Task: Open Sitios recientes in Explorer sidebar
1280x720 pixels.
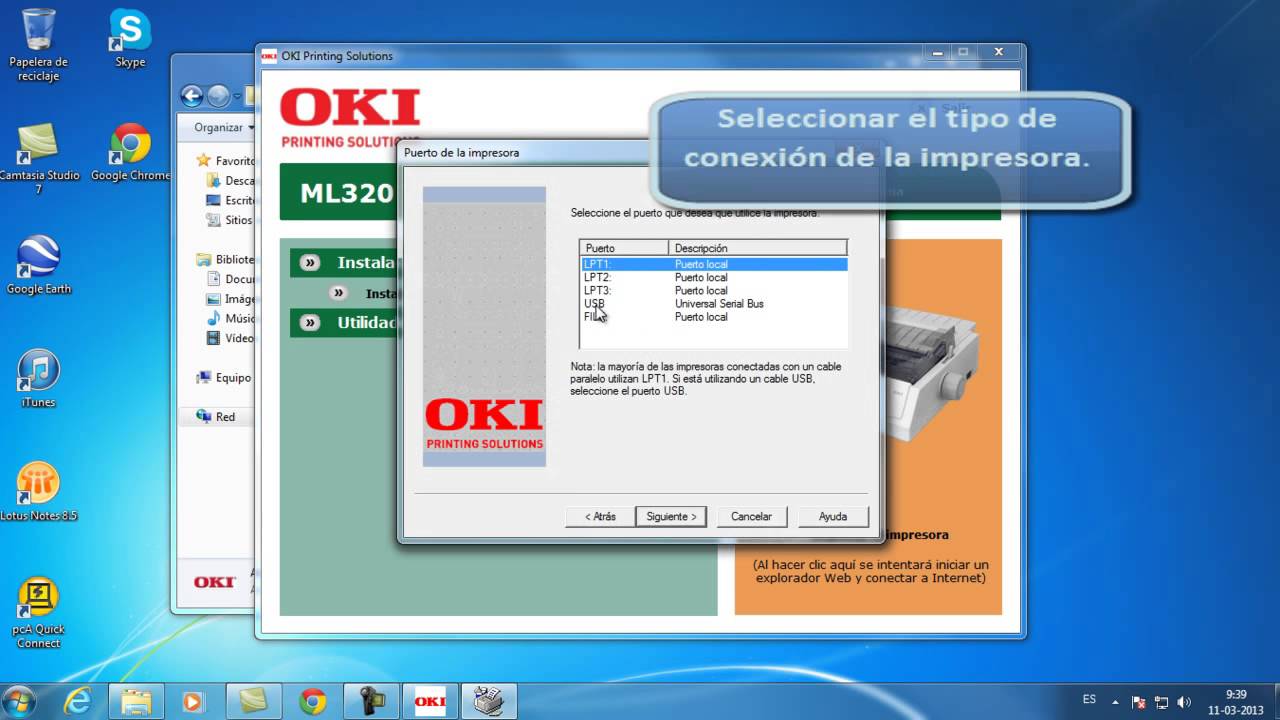Action: pos(230,220)
